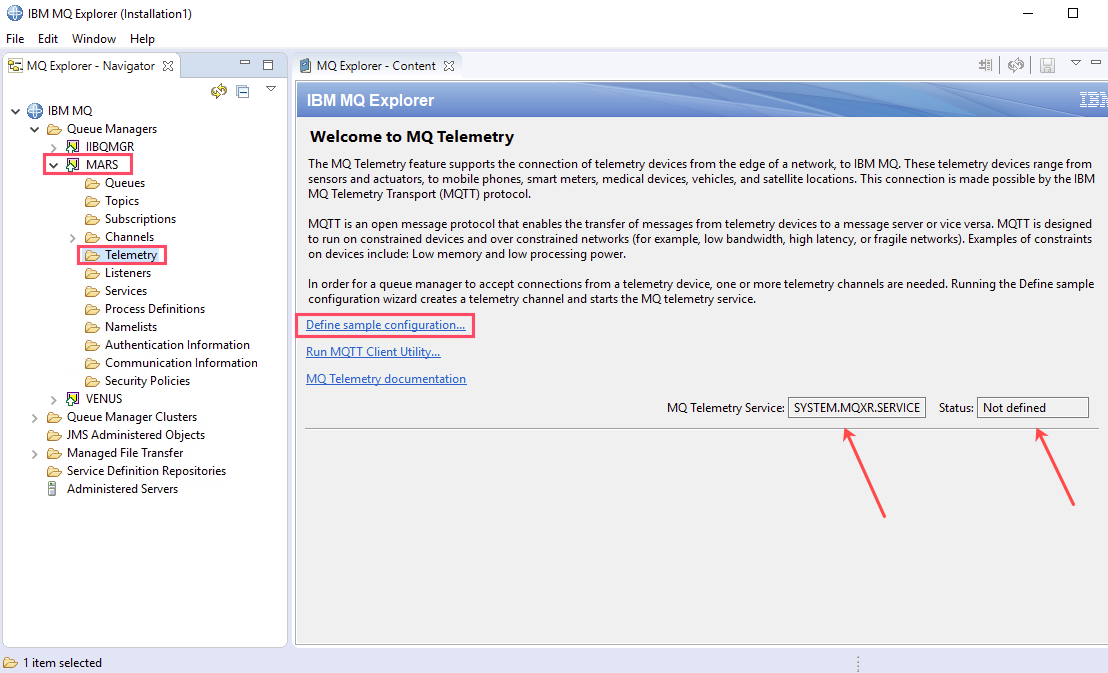The image size is (1108, 673).
Task: Select the Authentication Information tree label
Action: 177,345
